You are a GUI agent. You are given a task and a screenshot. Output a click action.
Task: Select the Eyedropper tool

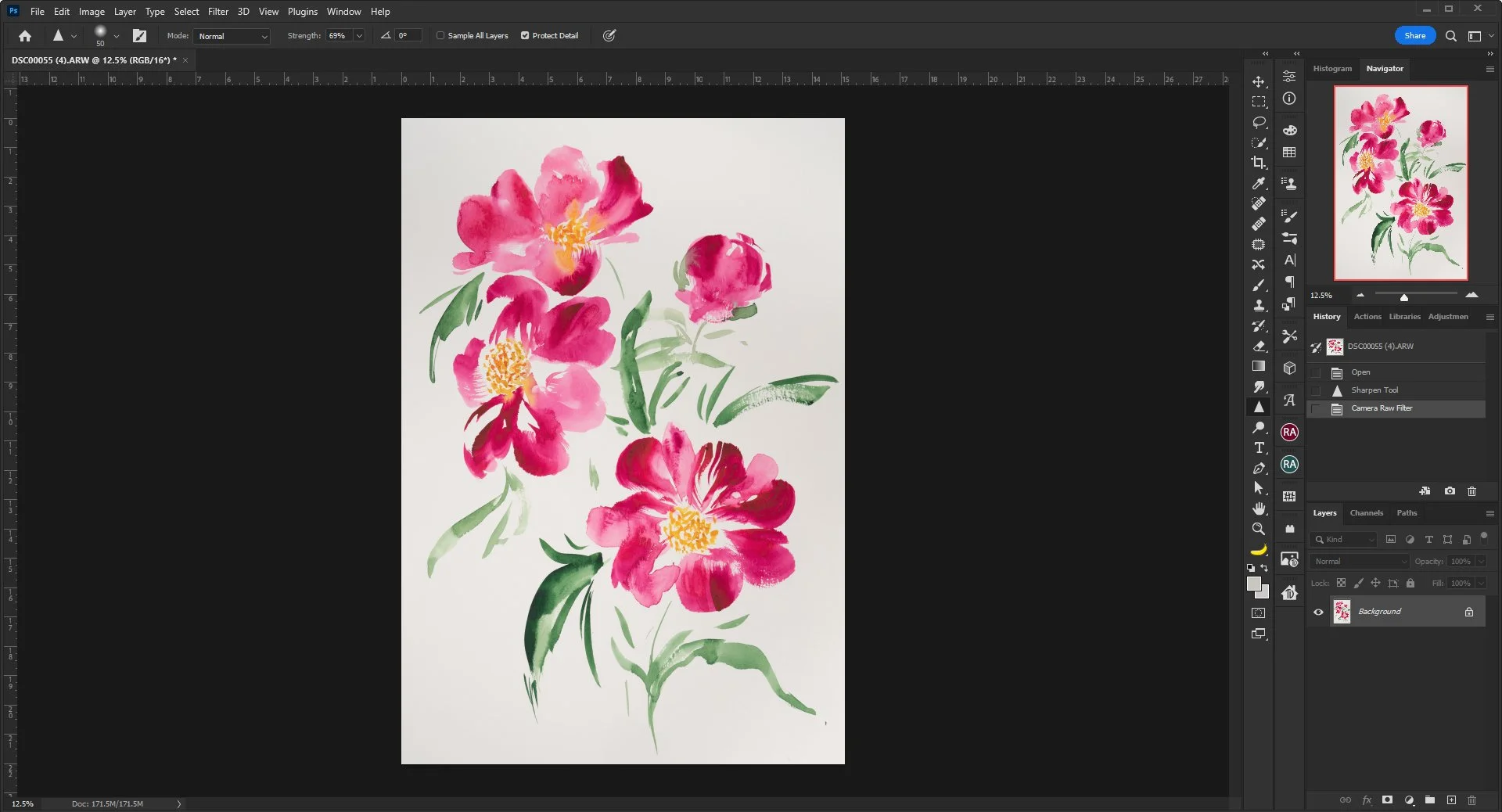[1258, 183]
